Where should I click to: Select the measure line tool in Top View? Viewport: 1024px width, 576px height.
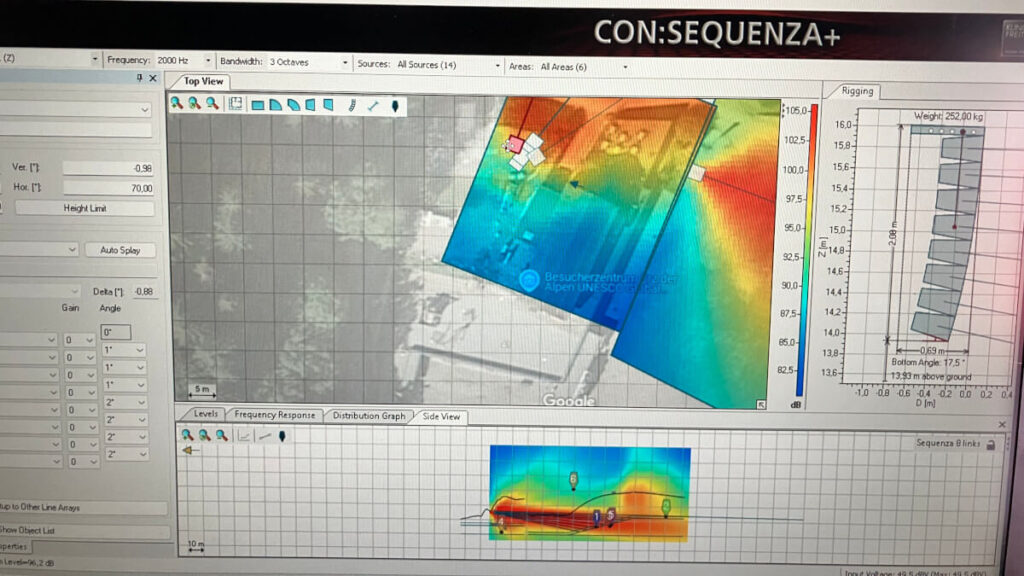(x=373, y=106)
